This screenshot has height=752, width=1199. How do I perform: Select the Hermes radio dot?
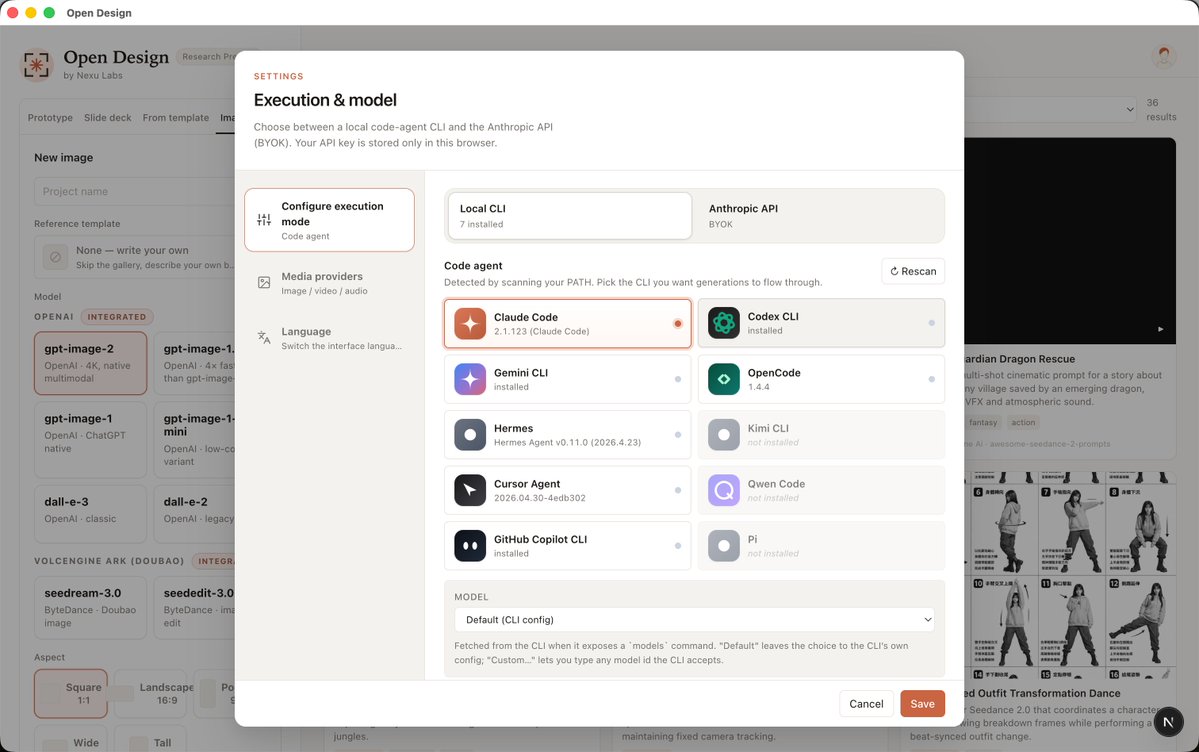pyautogui.click(x=677, y=435)
